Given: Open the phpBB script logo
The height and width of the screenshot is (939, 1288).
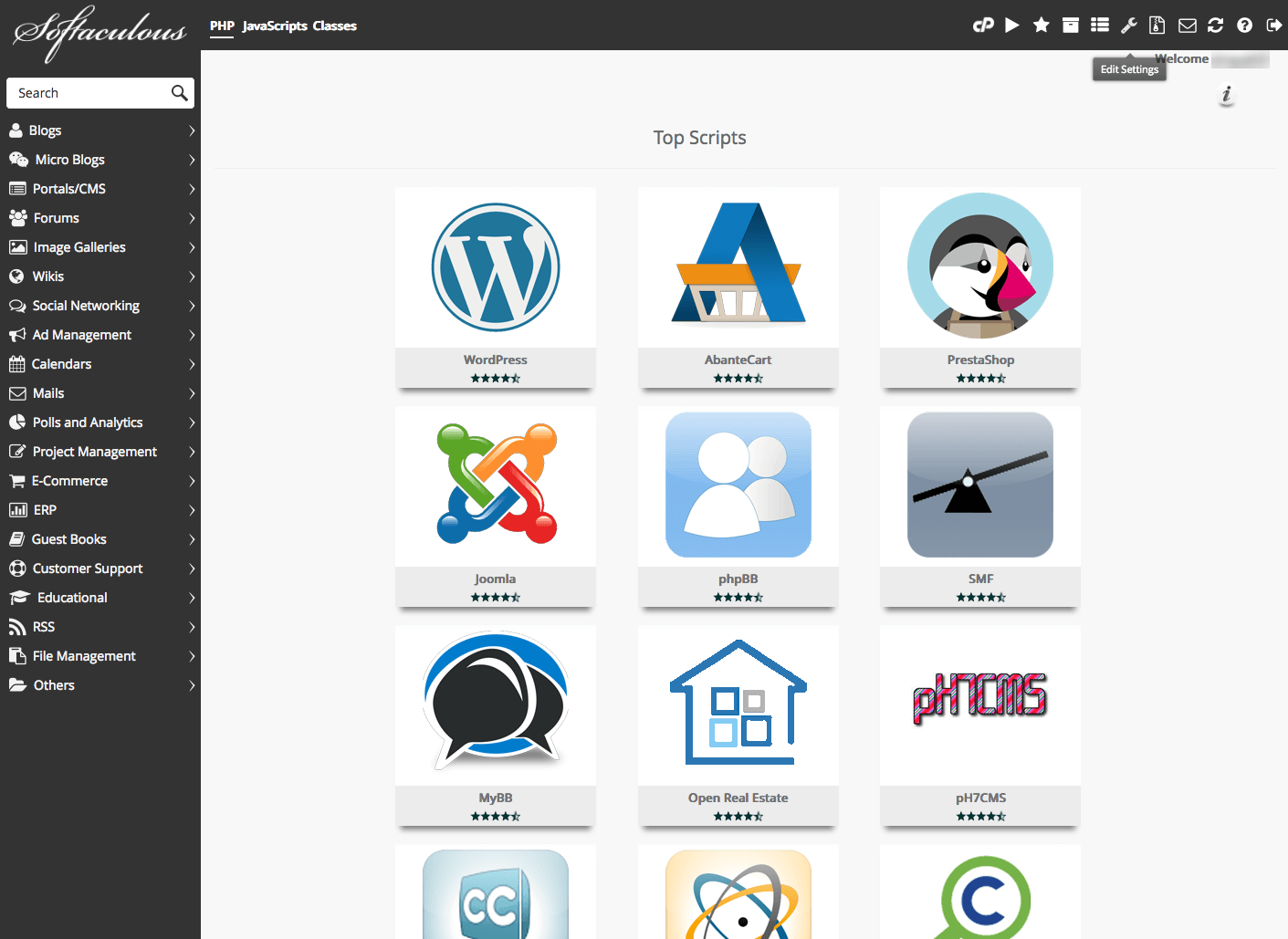Looking at the screenshot, I should click(x=738, y=485).
